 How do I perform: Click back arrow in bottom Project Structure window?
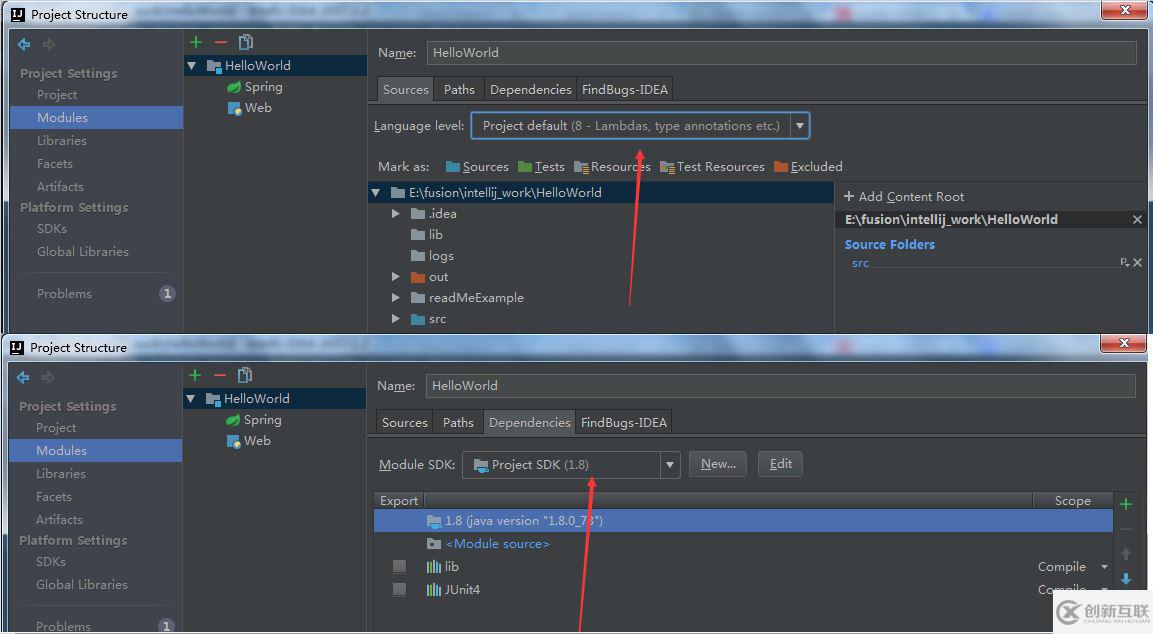[x=24, y=377]
